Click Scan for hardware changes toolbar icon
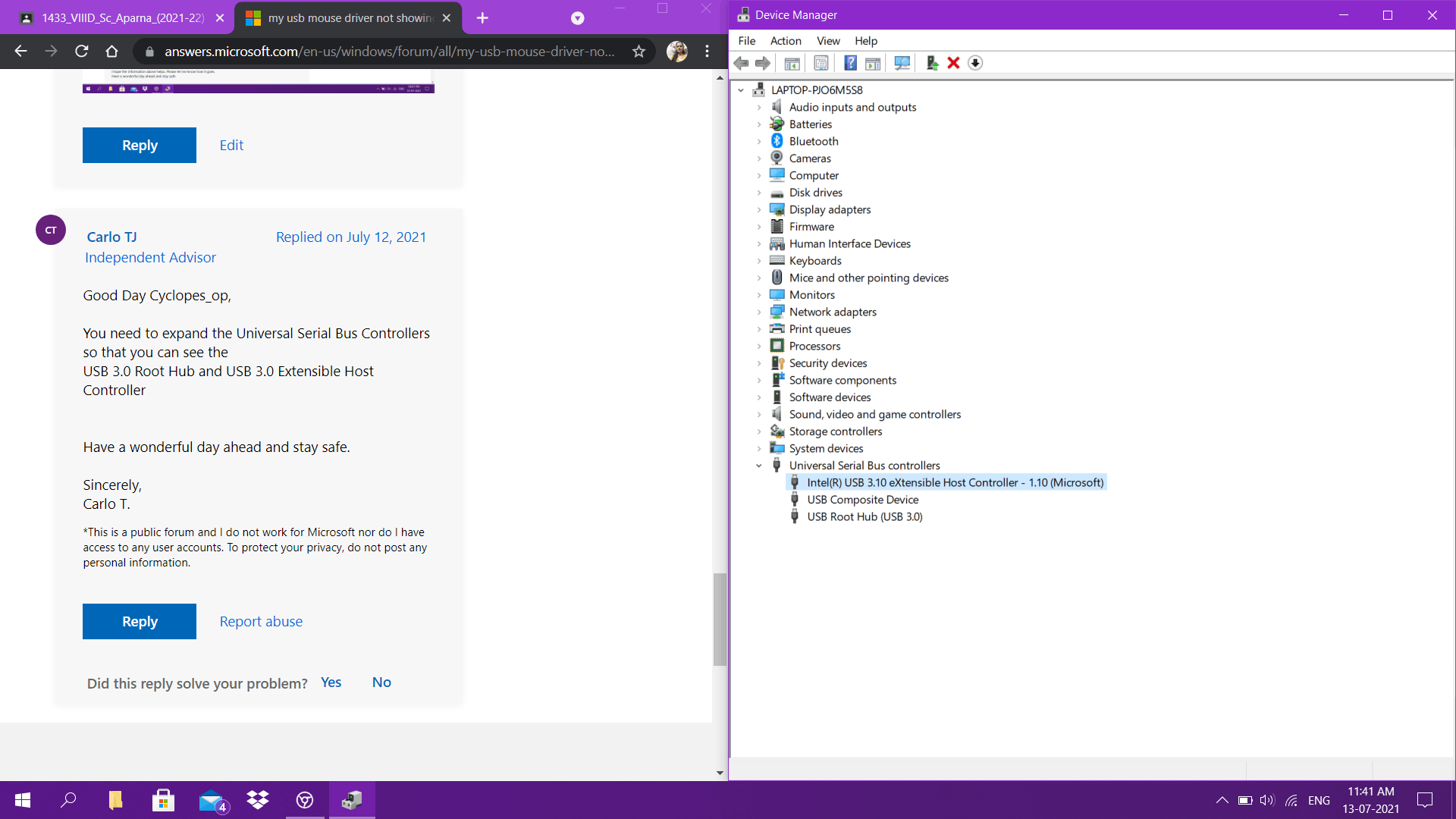This screenshot has width=1456, height=819. [x=902, y=63]
